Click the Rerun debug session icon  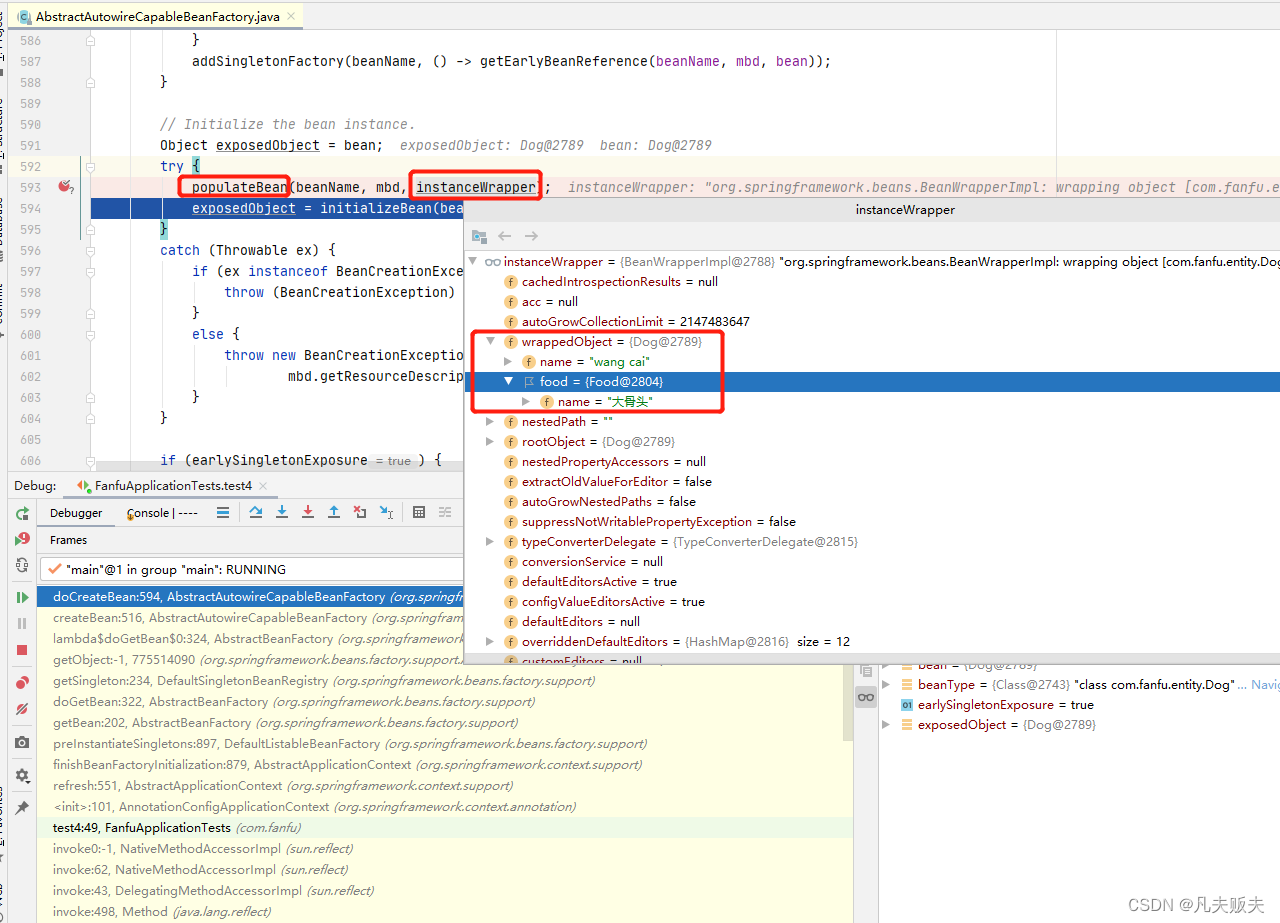click(22, 513)
